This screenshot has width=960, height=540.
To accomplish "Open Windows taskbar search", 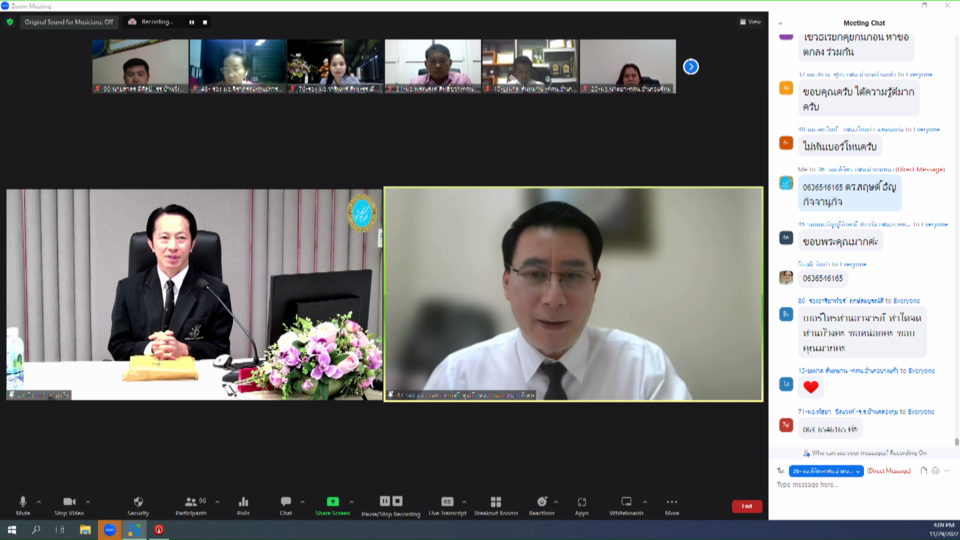I will point(36,530).
